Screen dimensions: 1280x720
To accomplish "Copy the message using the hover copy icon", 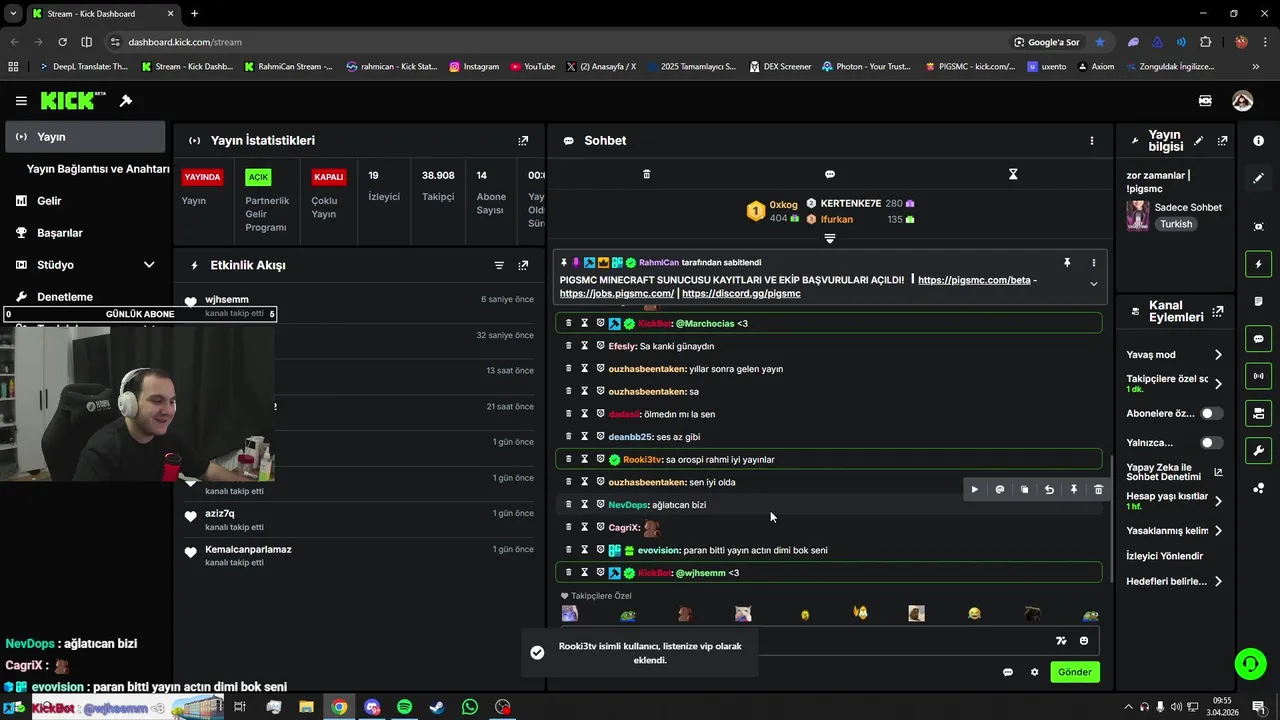I will point(1024,490).
